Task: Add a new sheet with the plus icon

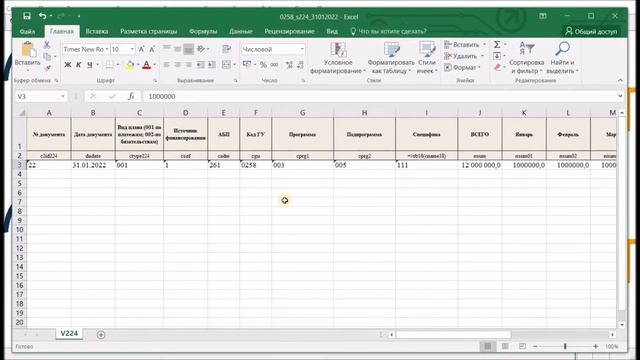Action: pyautogui.click(x=101, y=335)
